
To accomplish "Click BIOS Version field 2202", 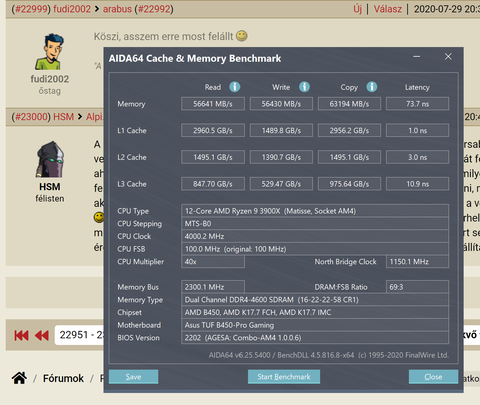I will pos(315,338).
